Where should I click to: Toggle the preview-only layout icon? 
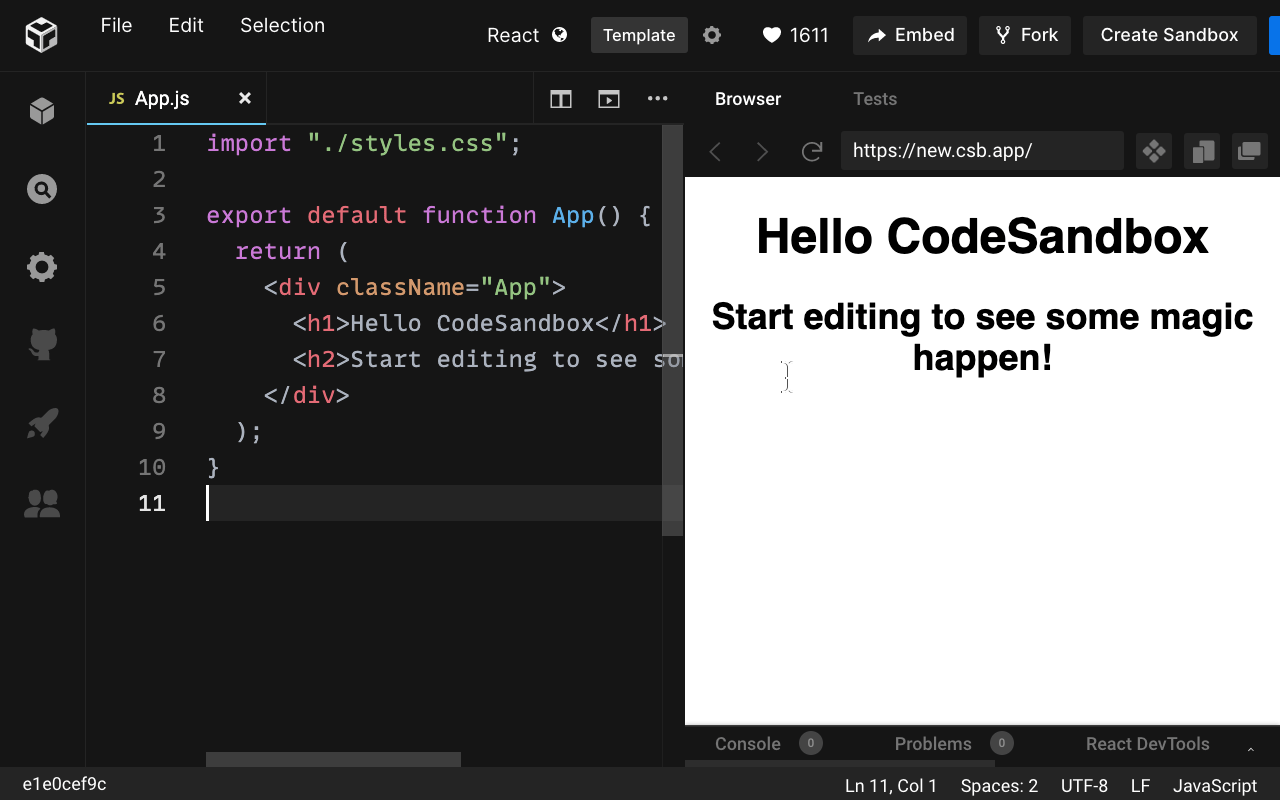pyautogui.click(x=608, y=99)
